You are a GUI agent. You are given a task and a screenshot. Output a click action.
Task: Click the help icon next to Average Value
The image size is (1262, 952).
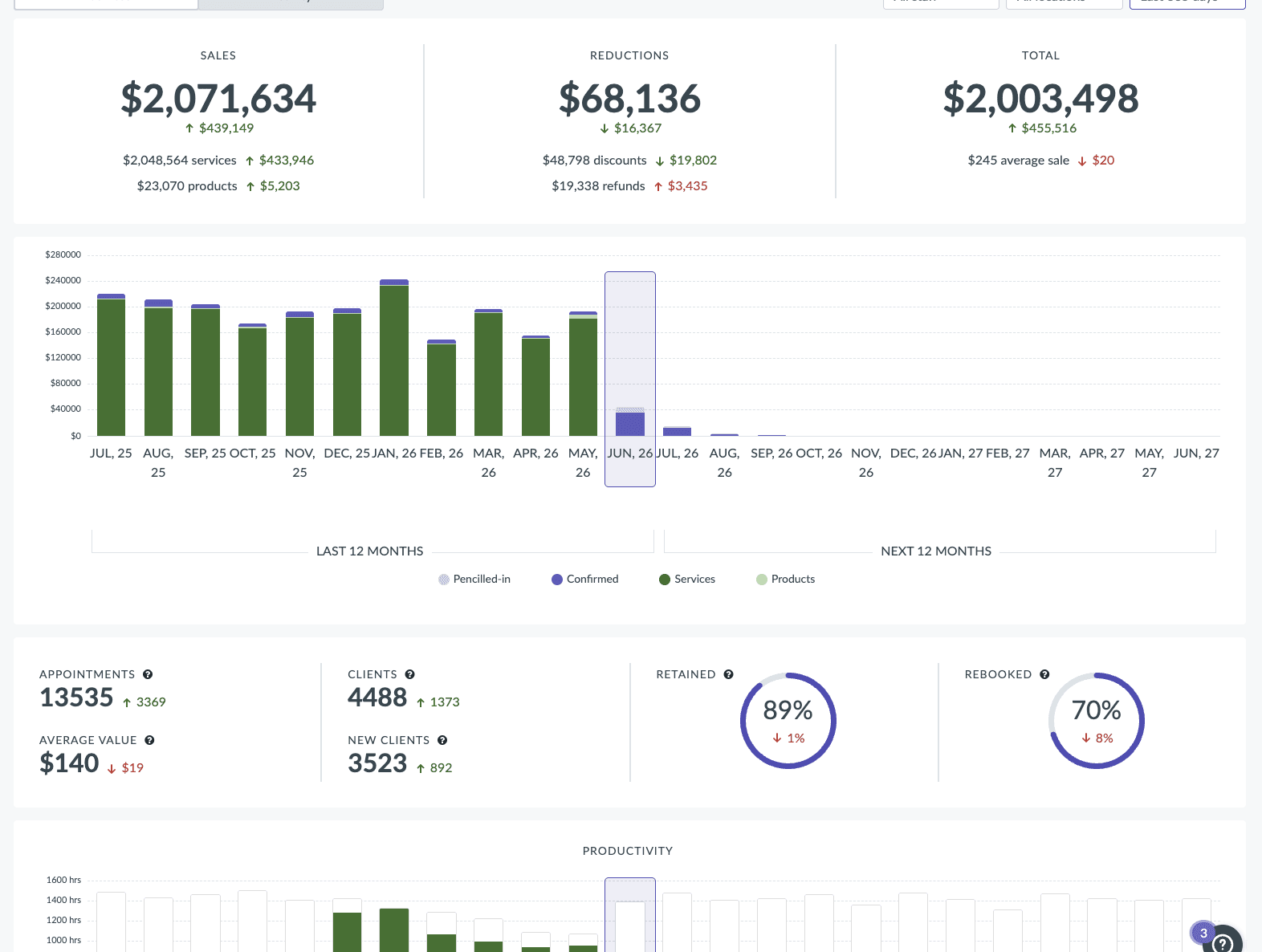(149, 740)
